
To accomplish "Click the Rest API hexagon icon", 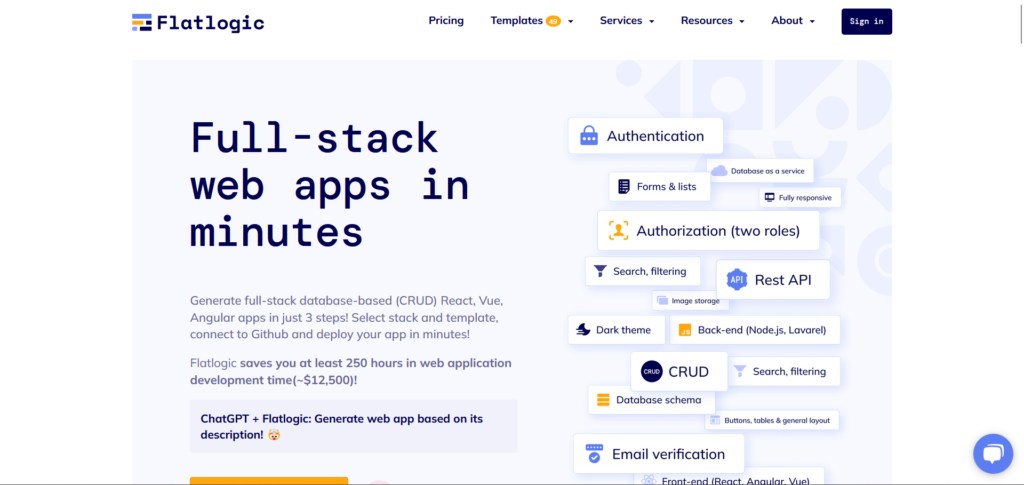I will coord(737,280).
